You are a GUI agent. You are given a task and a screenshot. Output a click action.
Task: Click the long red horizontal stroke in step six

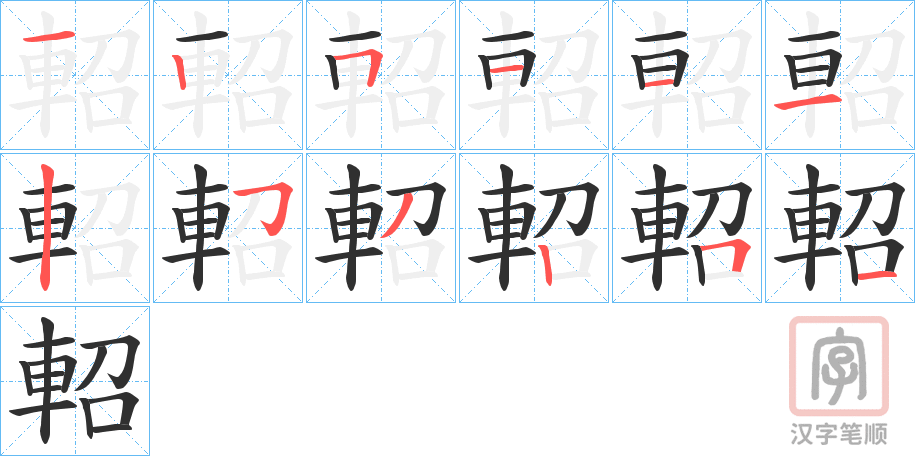[808, 104]
